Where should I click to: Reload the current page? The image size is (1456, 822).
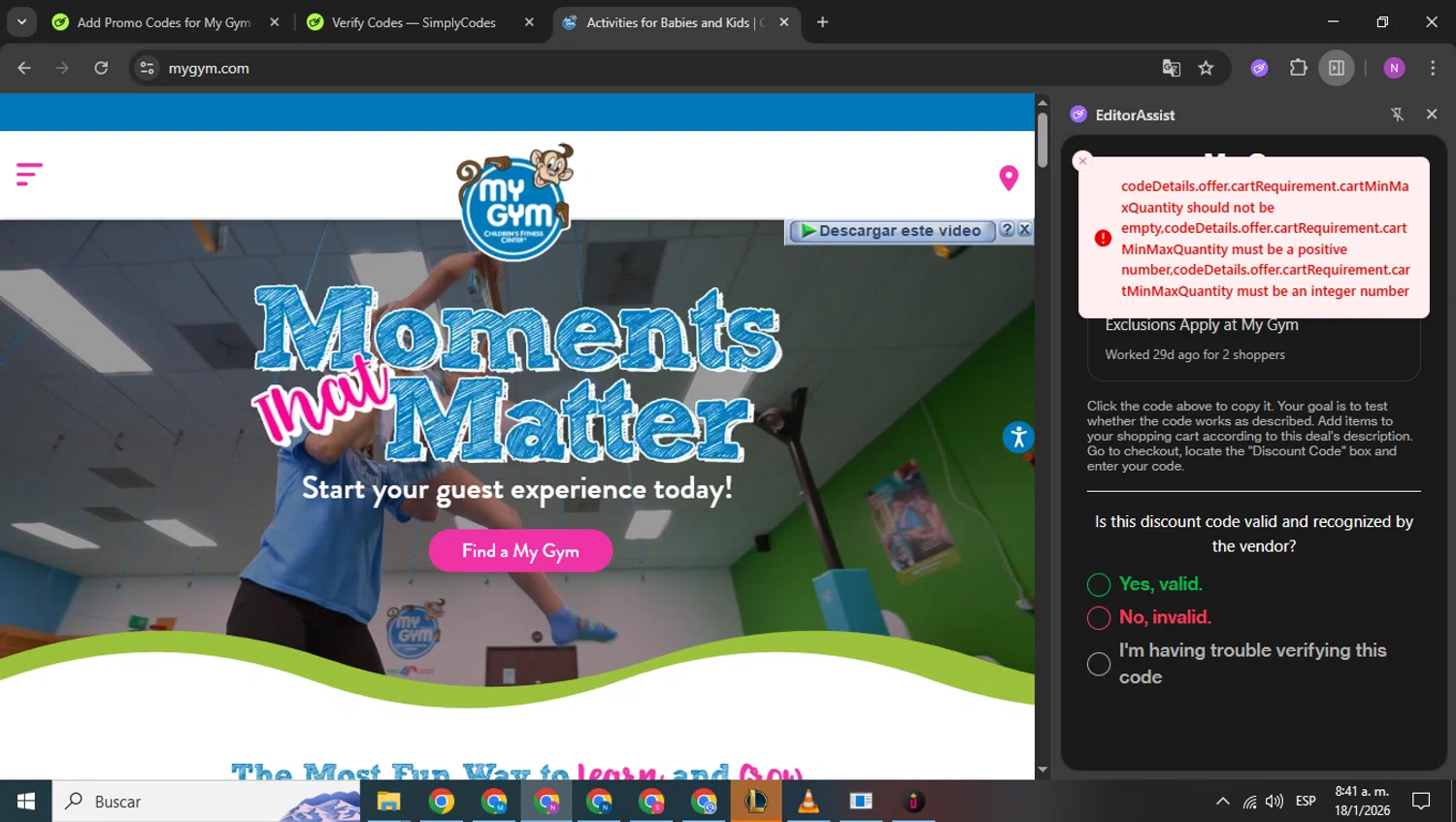pyautogui.click(x=101, y=68)
